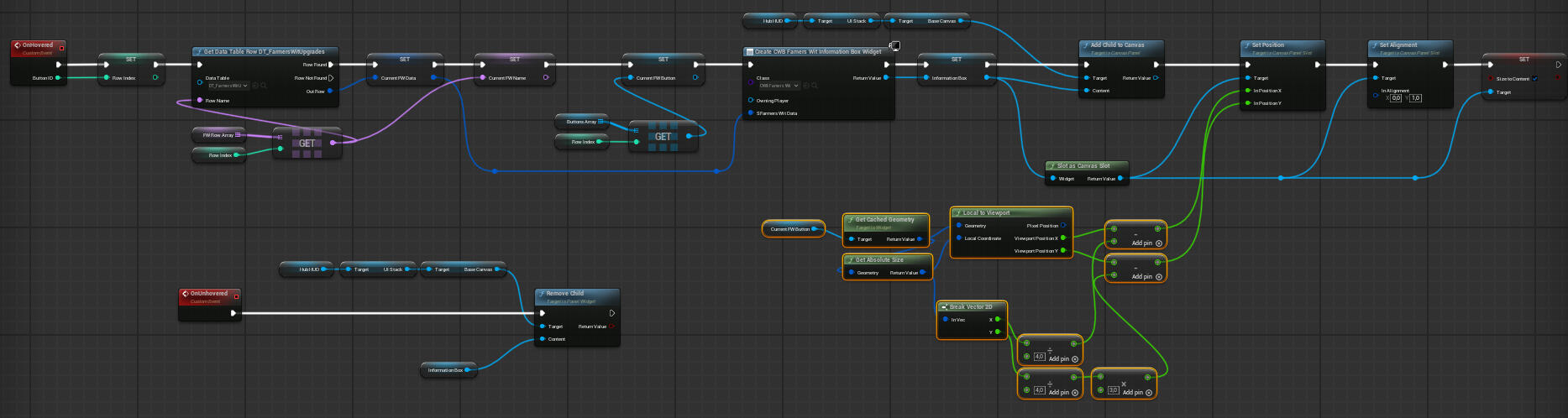Screen dimensions: 1568x418
Task: Open the Class dropdown on Create Widget node
Action: coord(779,86)
